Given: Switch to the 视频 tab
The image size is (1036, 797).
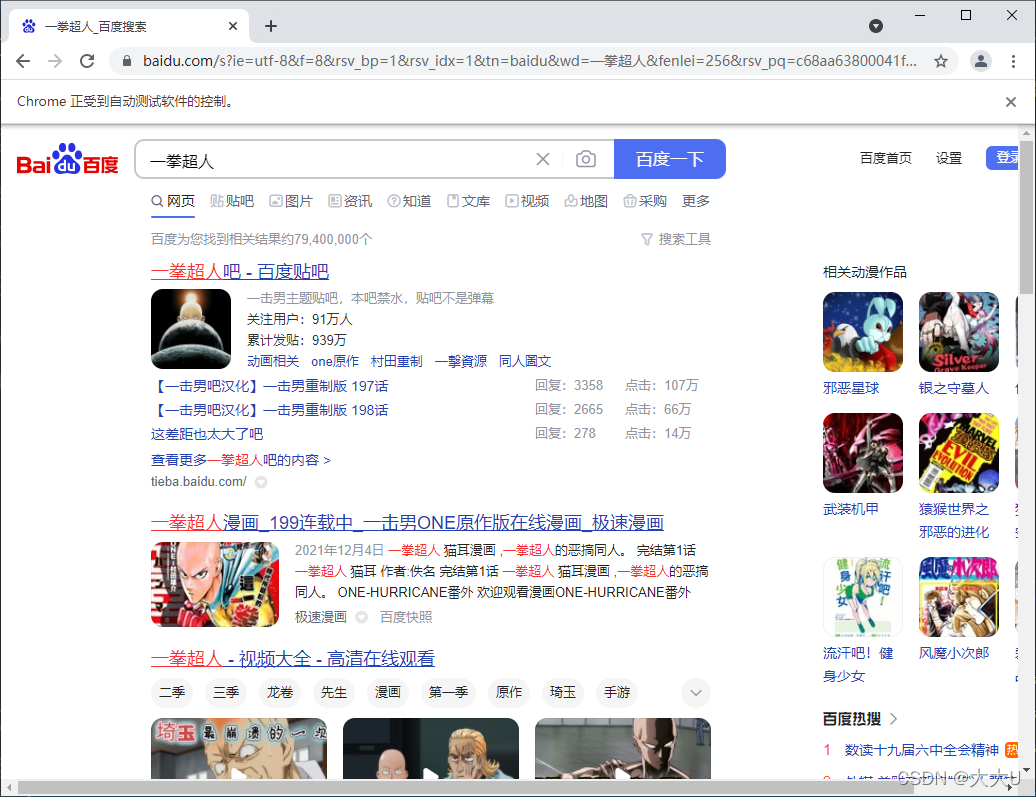Looking at the screenshot, I should tap(527, 201).
